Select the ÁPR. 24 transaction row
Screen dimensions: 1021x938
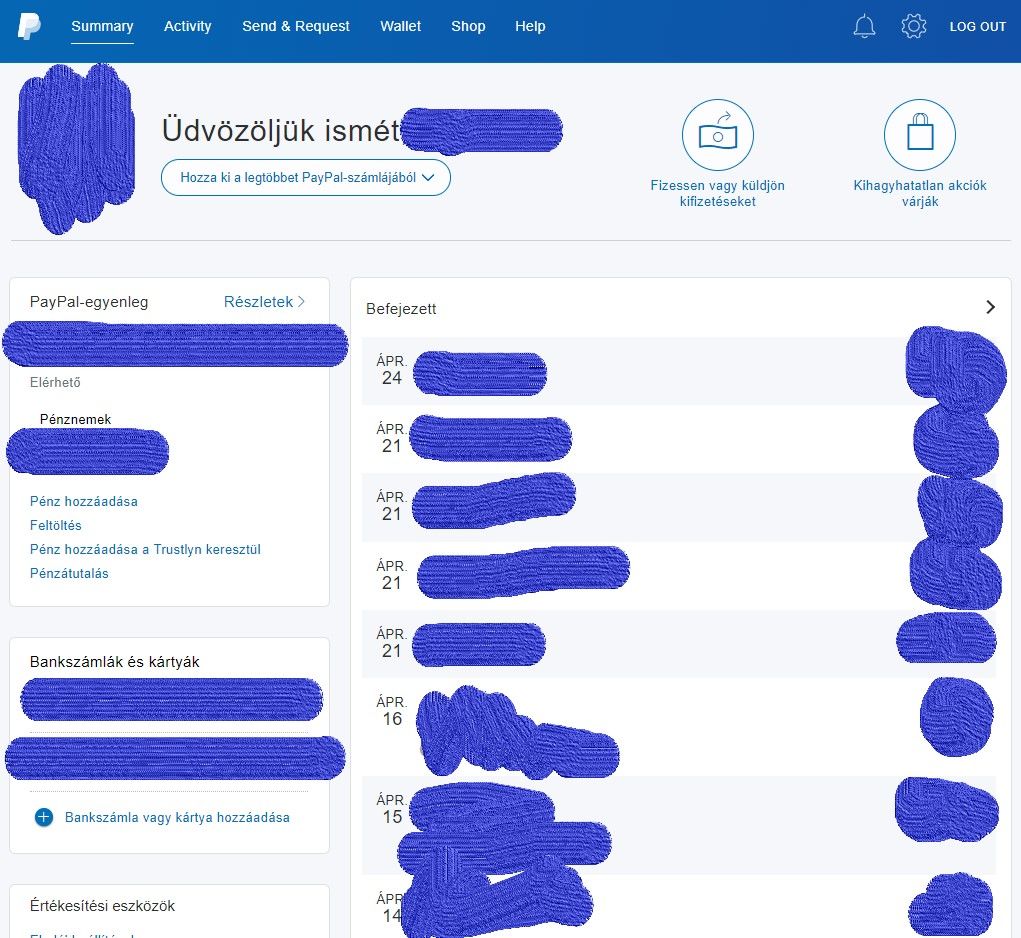(678, 371)
